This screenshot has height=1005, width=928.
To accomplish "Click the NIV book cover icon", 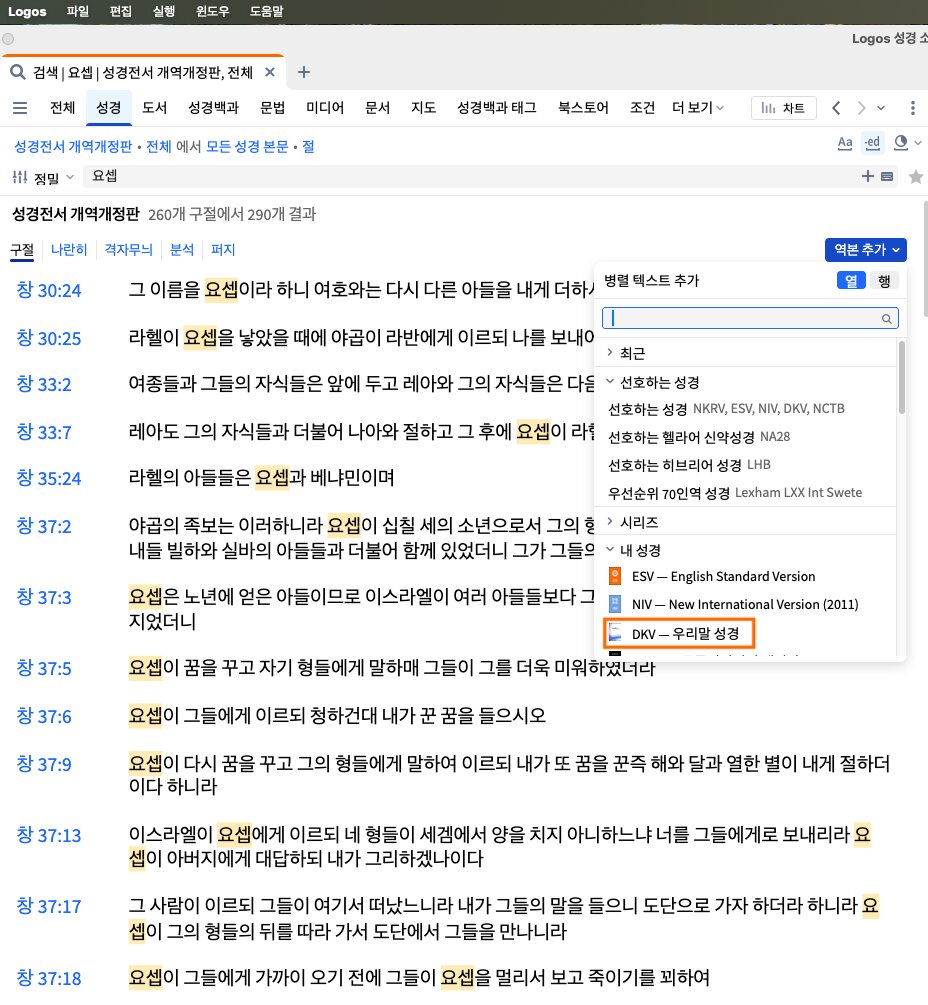I will click(x=615, y=604).
